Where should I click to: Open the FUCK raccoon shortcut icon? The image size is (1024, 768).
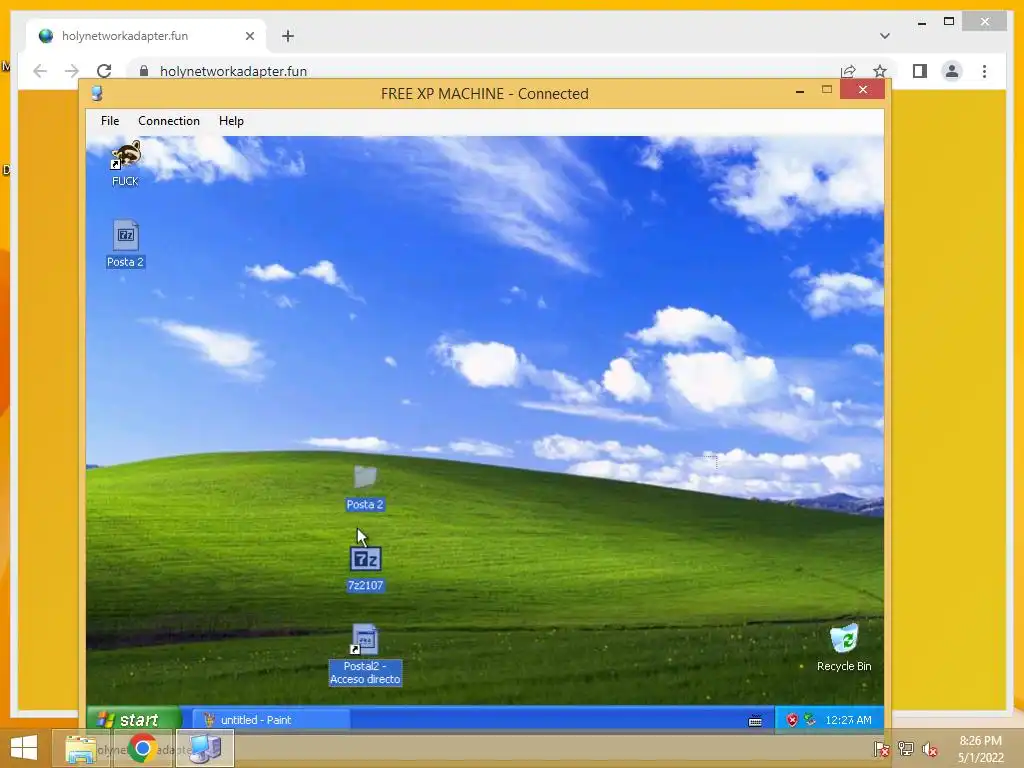pyautogui.click(x=125, y=156)
